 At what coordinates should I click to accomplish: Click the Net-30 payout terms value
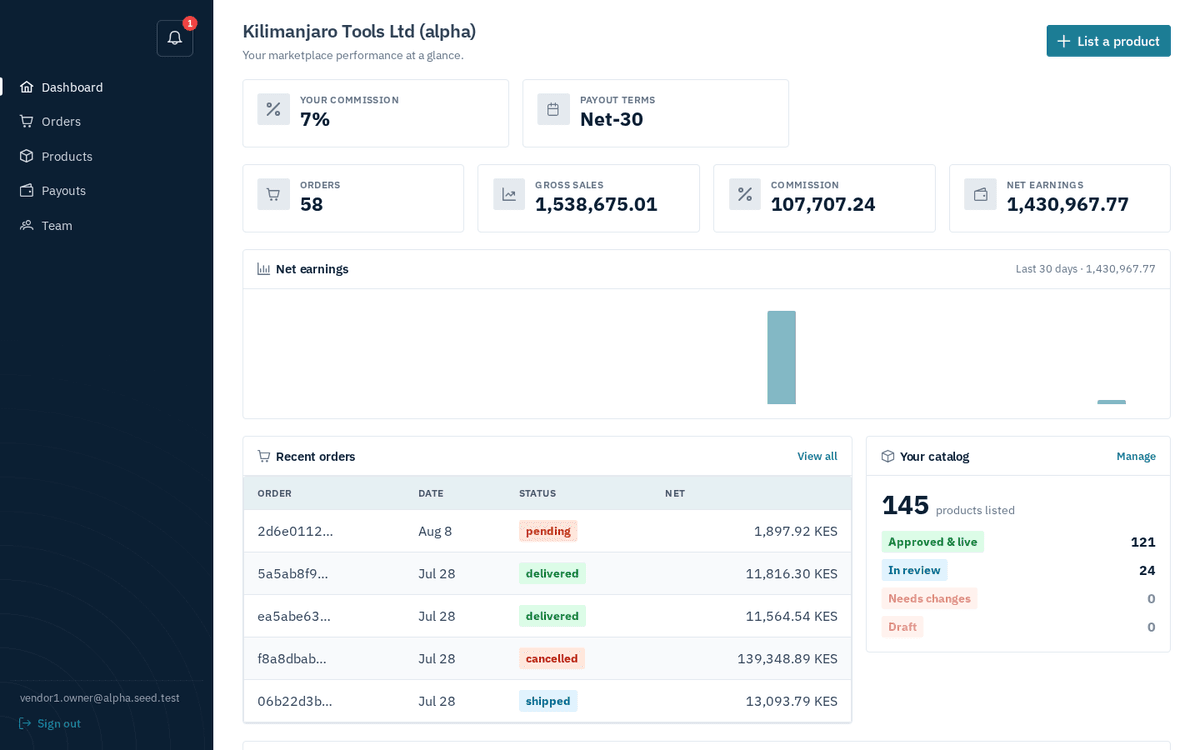[x=612, y=119]
